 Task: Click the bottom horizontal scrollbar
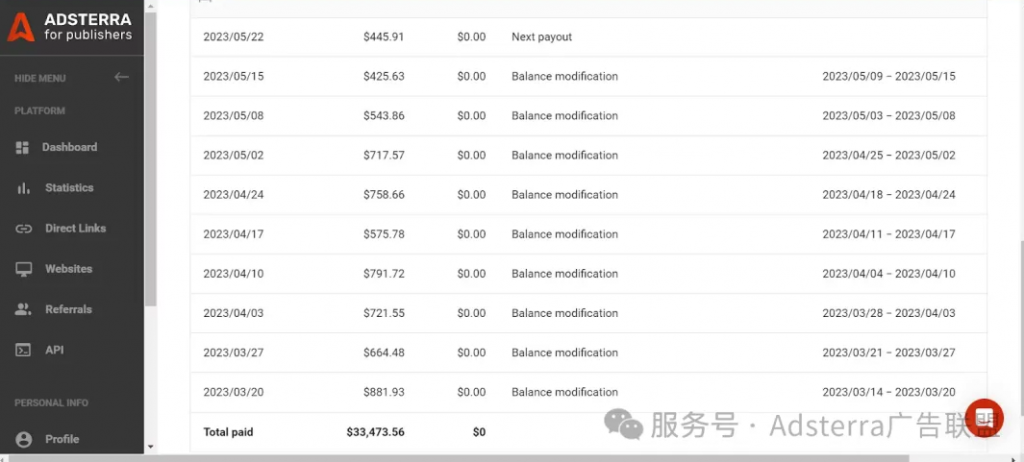point(457,458)
